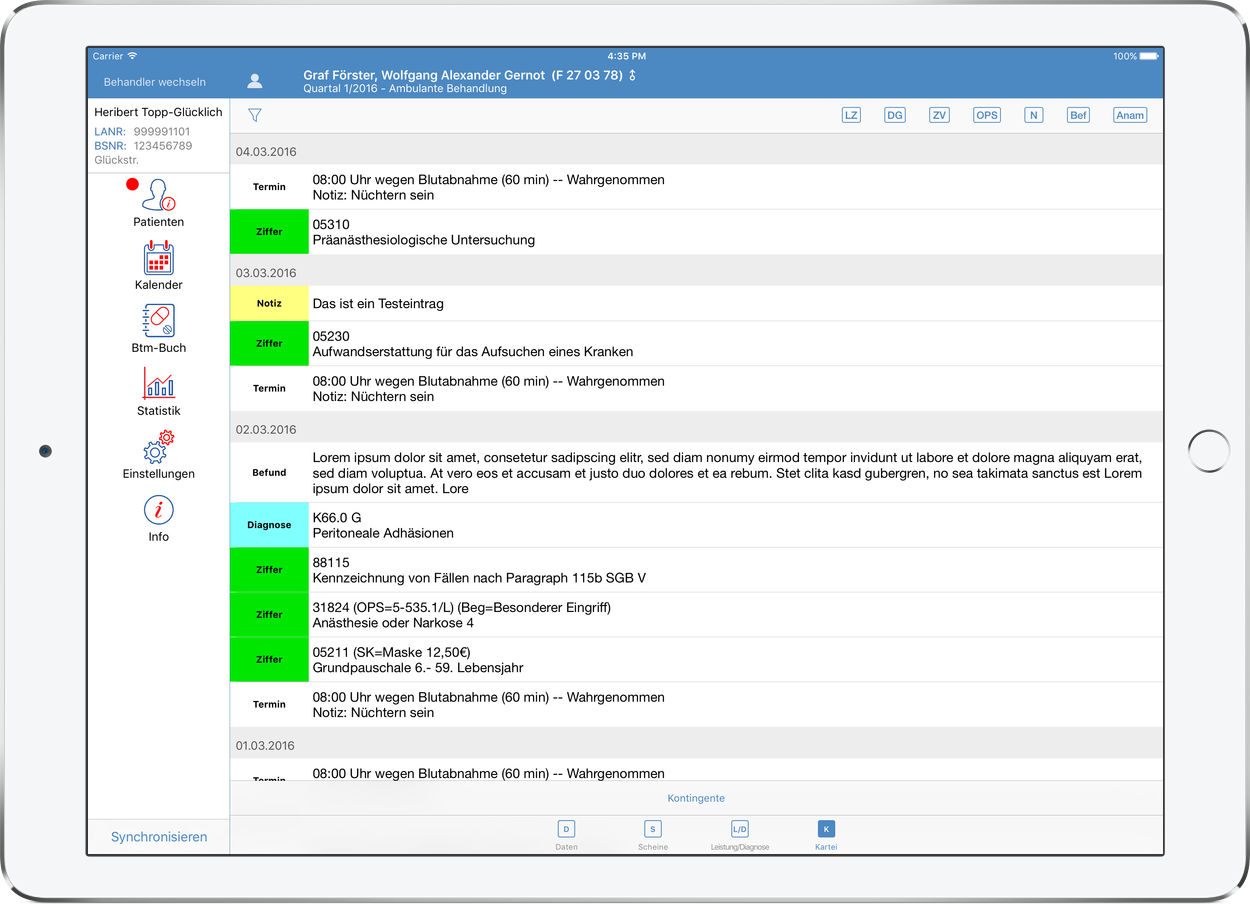Select Ziffer entry 88115 Kennzeichnung

[696, 570]
